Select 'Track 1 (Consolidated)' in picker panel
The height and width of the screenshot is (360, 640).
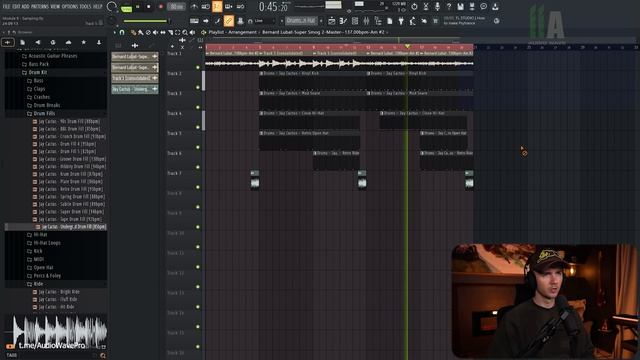pyautogui.click(x=135, y=78)
